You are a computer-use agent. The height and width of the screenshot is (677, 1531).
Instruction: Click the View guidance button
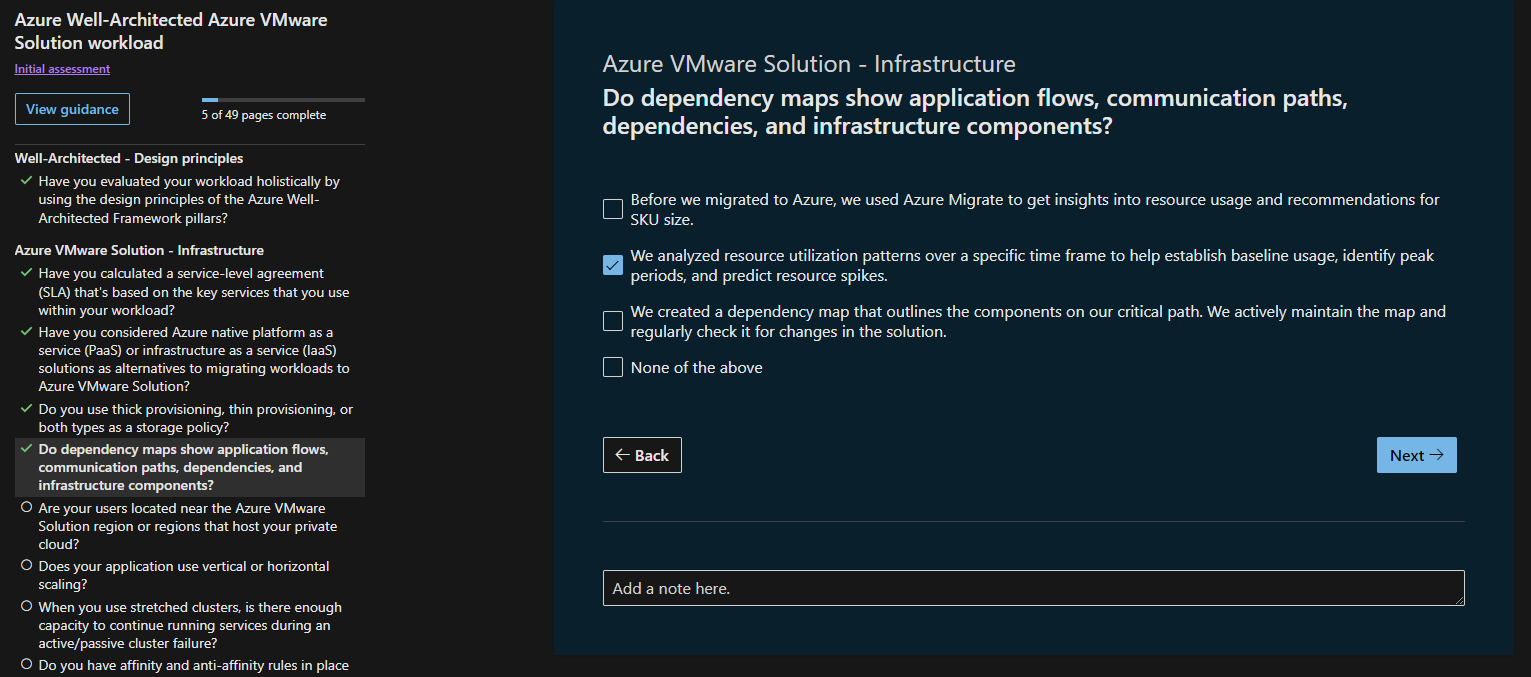pos(71,108)
